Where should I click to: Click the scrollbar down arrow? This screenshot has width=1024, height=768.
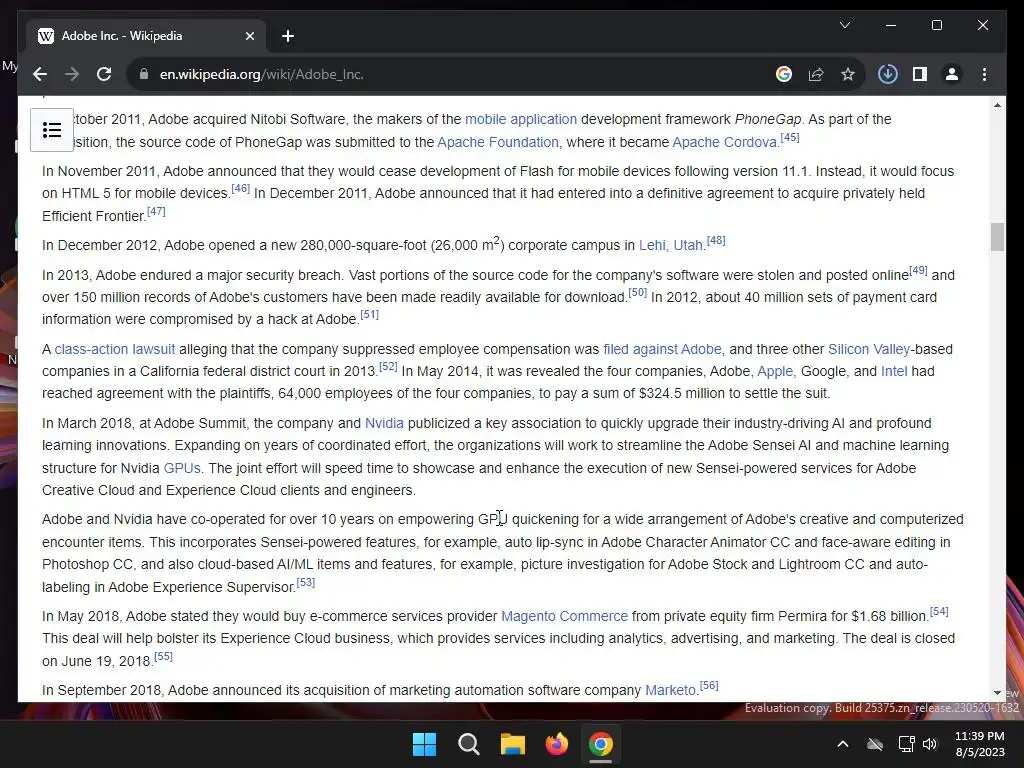point(997,693)
